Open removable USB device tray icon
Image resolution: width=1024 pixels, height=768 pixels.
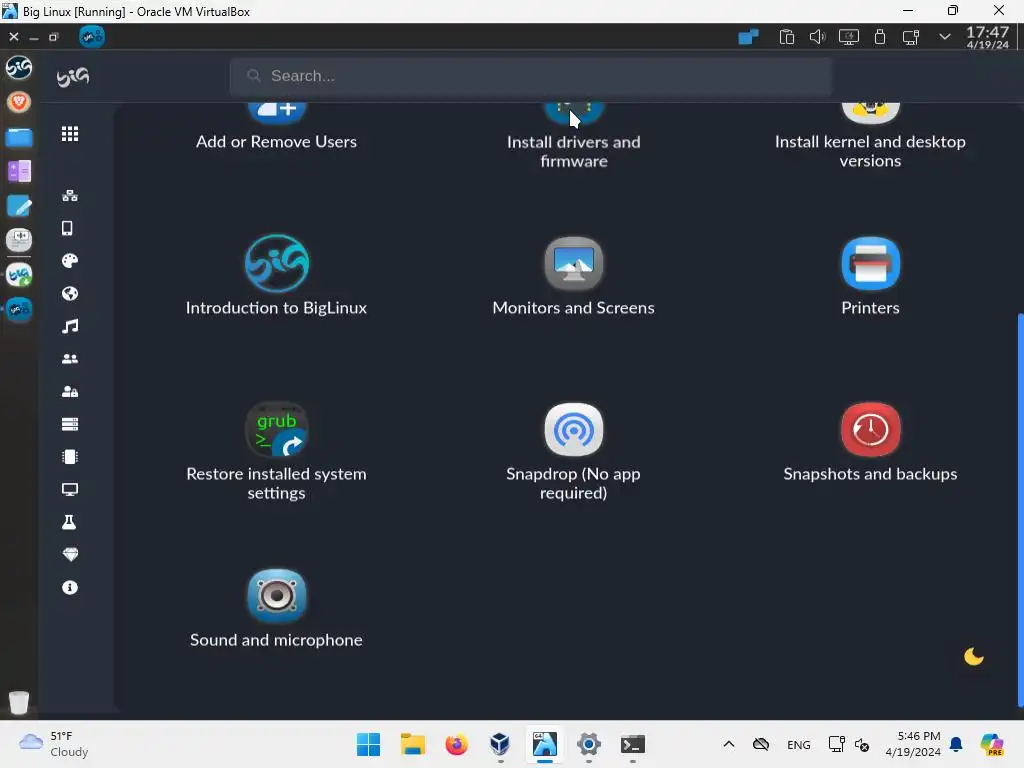click(880, 37)
